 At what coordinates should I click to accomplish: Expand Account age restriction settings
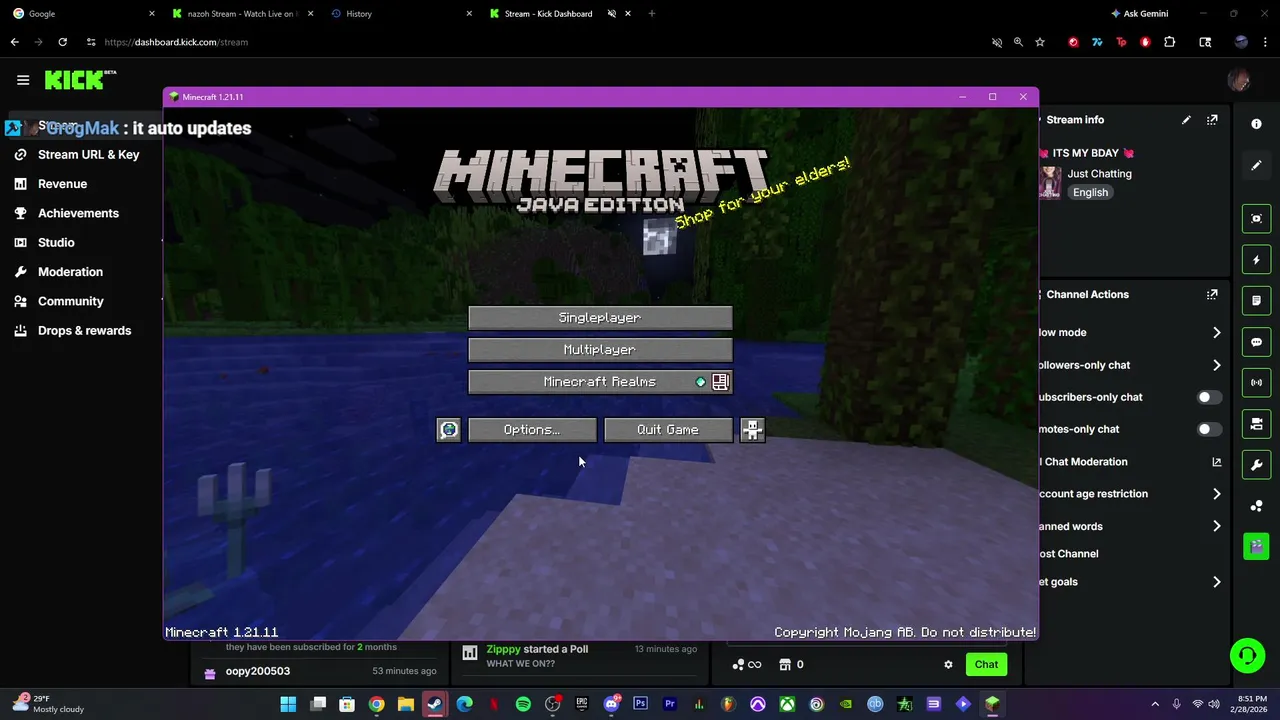coord(1216,494)
